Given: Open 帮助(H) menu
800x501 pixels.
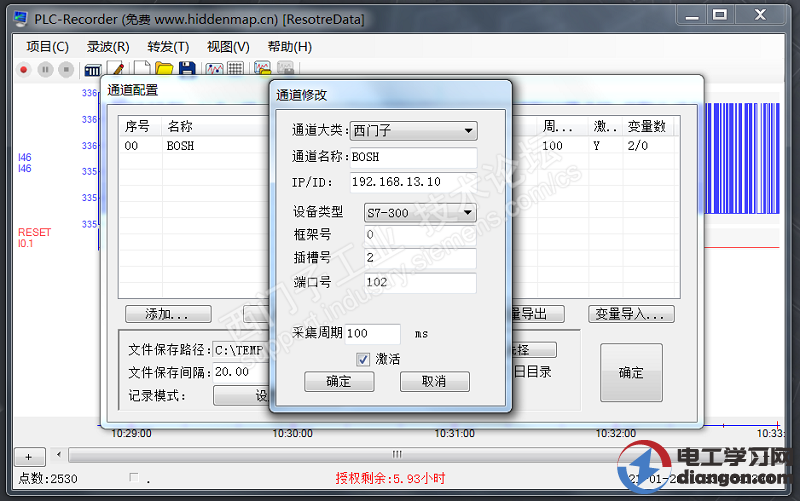Looking at the screenshot, I should pyautogui.click(x=289, y=47).
